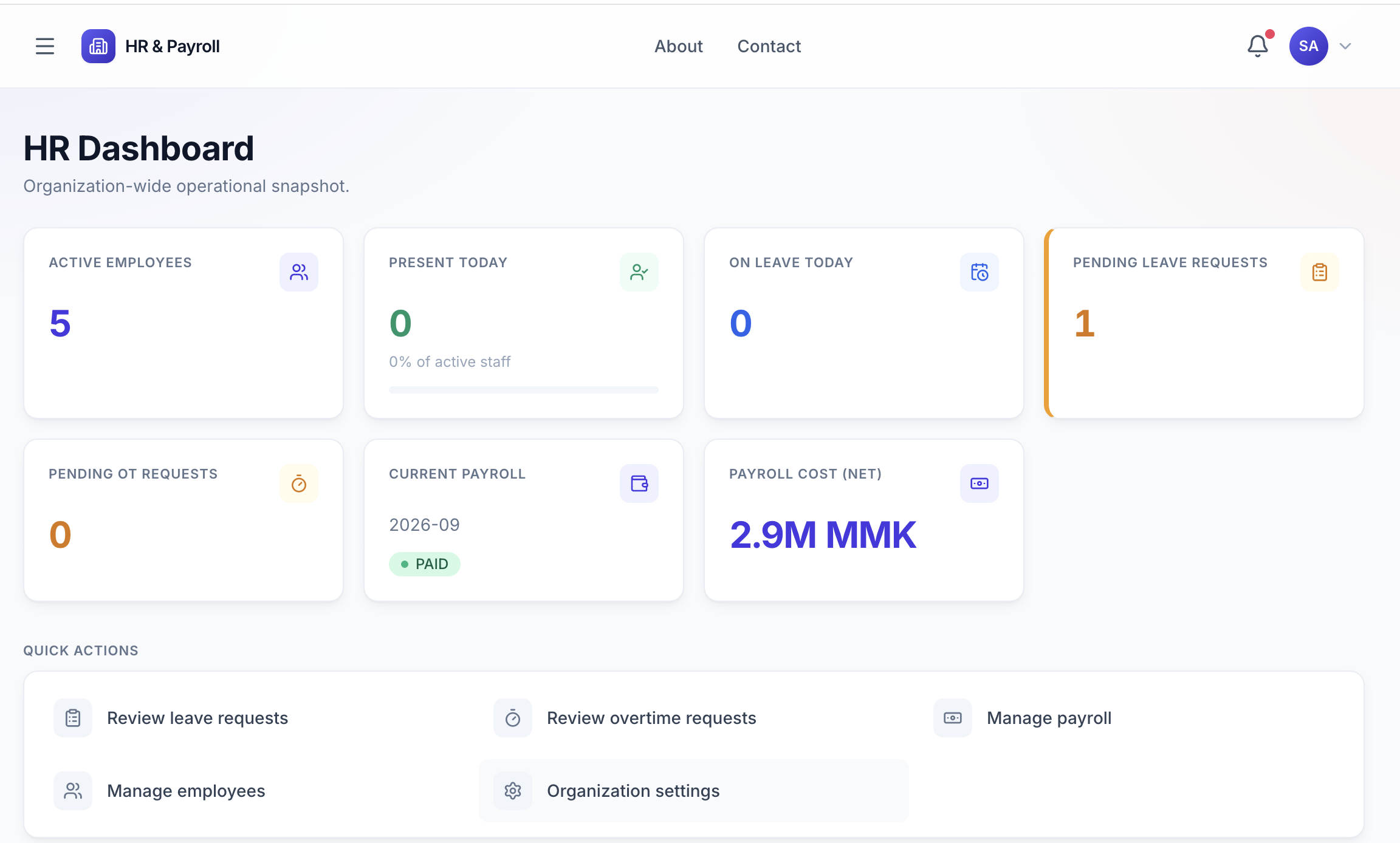1400x843 pixels.
Task: Click the 'PENDING LEAVE REQUESTS' card label
Action: click(1170, 262)
